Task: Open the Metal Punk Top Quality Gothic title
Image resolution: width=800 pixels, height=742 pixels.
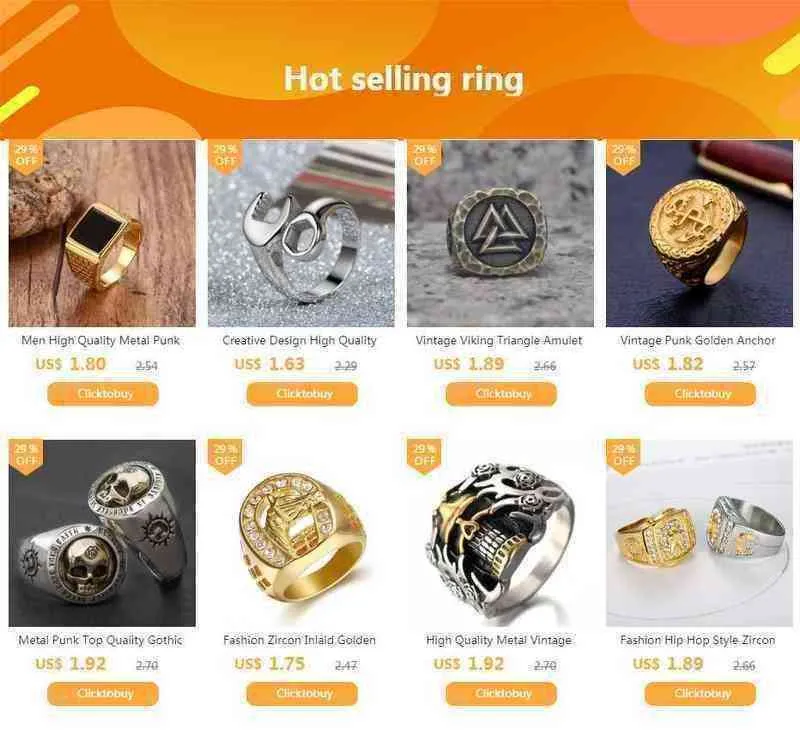Action: pyautogui.click(x=101, y=640)
